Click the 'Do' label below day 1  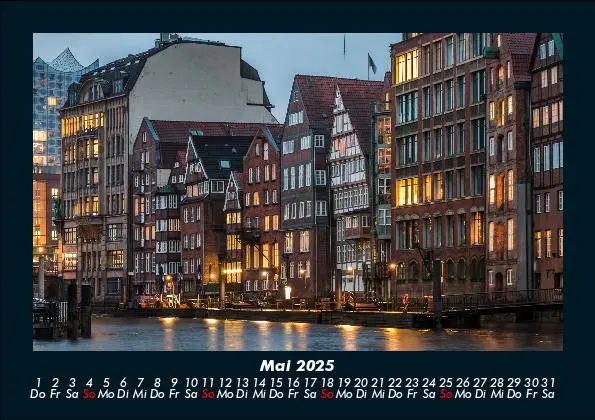(x=38, y=394)
